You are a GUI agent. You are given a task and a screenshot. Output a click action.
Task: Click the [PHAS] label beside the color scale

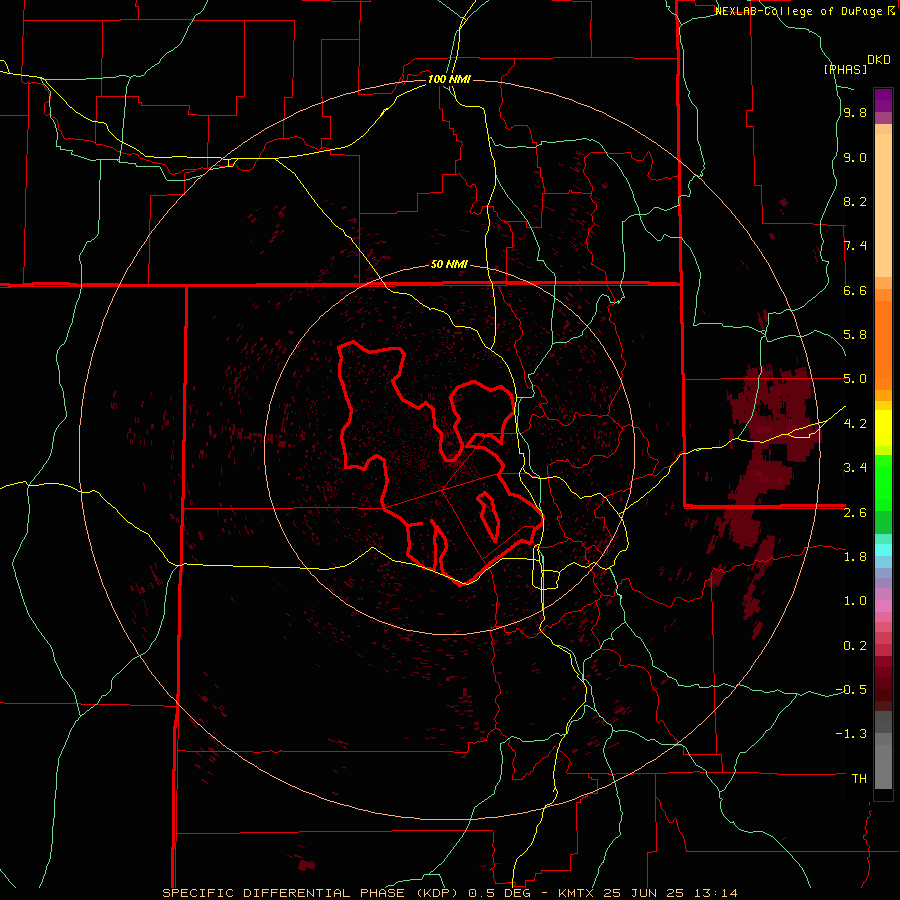845,70
